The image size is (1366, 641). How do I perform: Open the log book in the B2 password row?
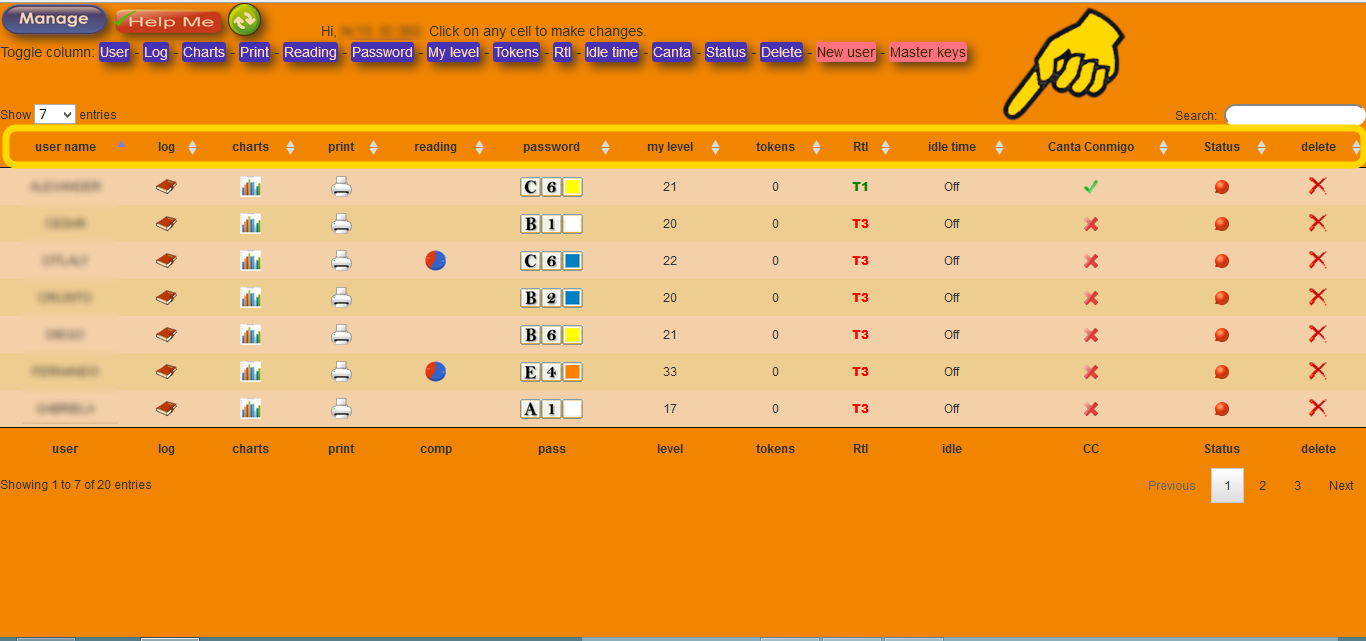click(x=166, y=298)
